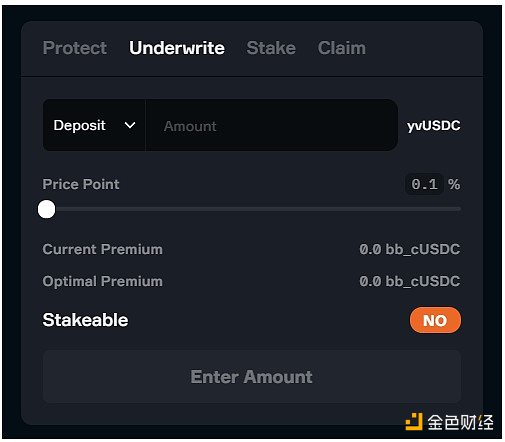
Task: Go to the Claim tab
Action: click(x=342, y=48)
